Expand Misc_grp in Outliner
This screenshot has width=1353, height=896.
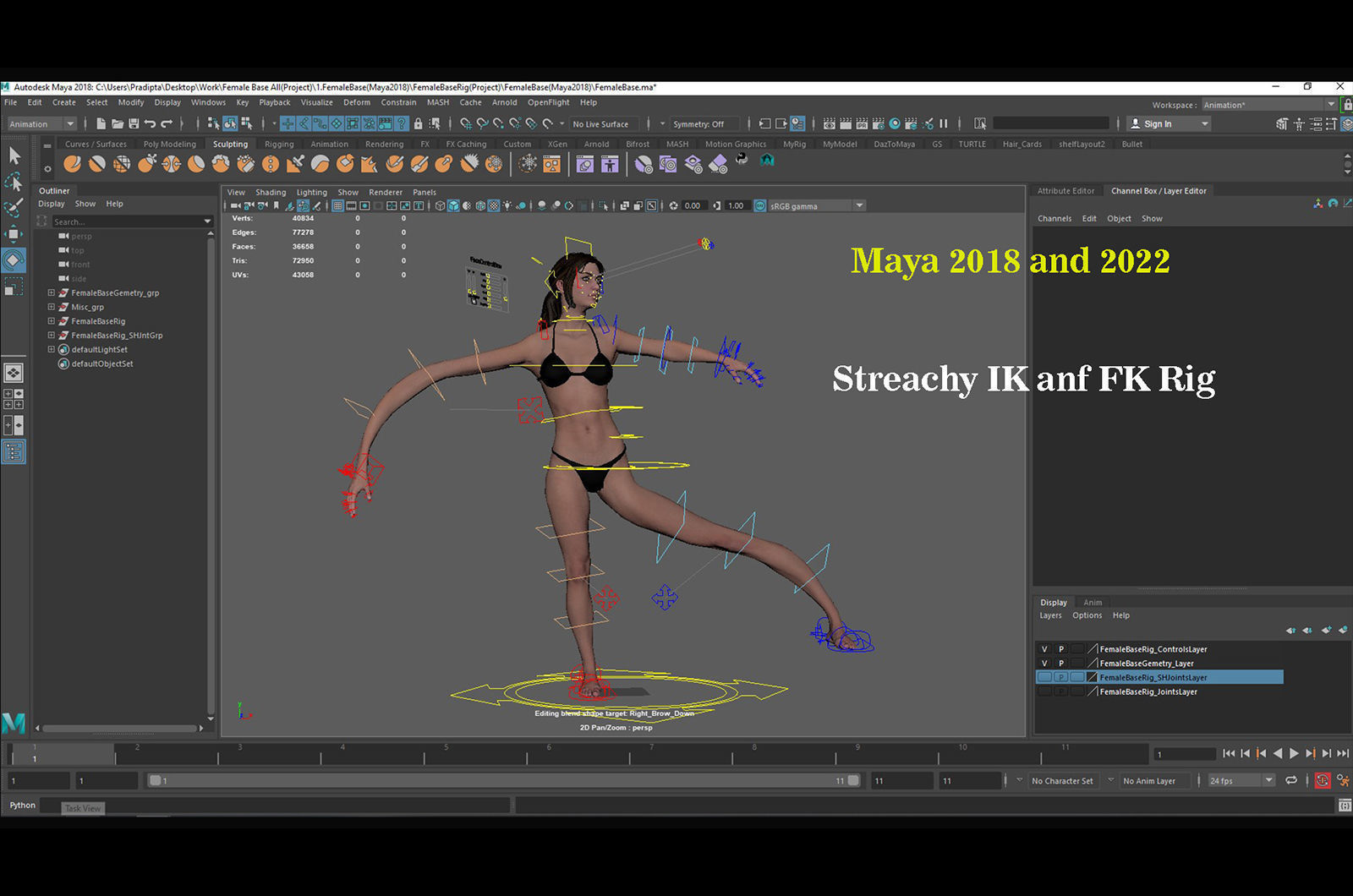click(51, 307)
